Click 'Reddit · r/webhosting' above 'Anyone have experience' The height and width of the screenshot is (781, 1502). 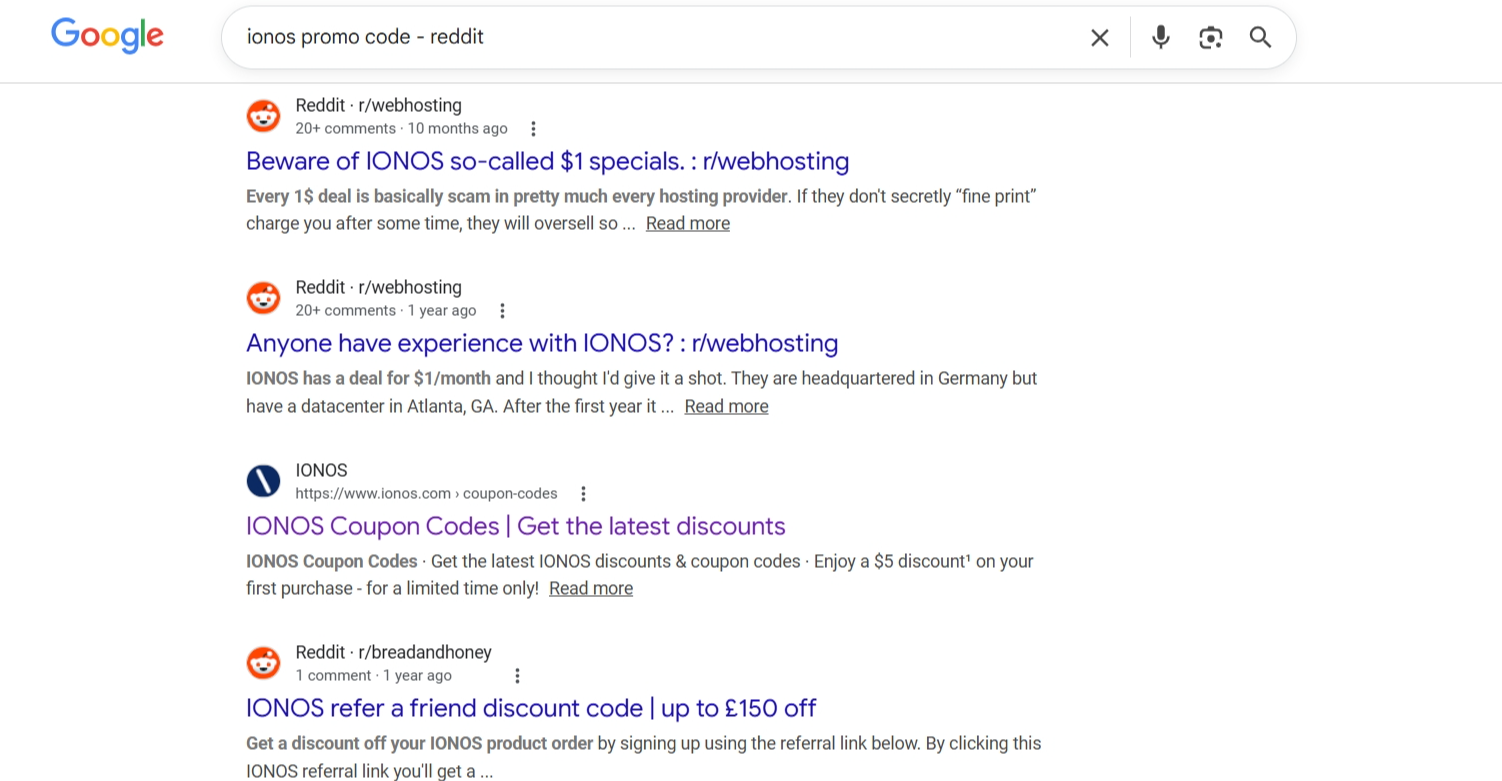click(379, 287)
